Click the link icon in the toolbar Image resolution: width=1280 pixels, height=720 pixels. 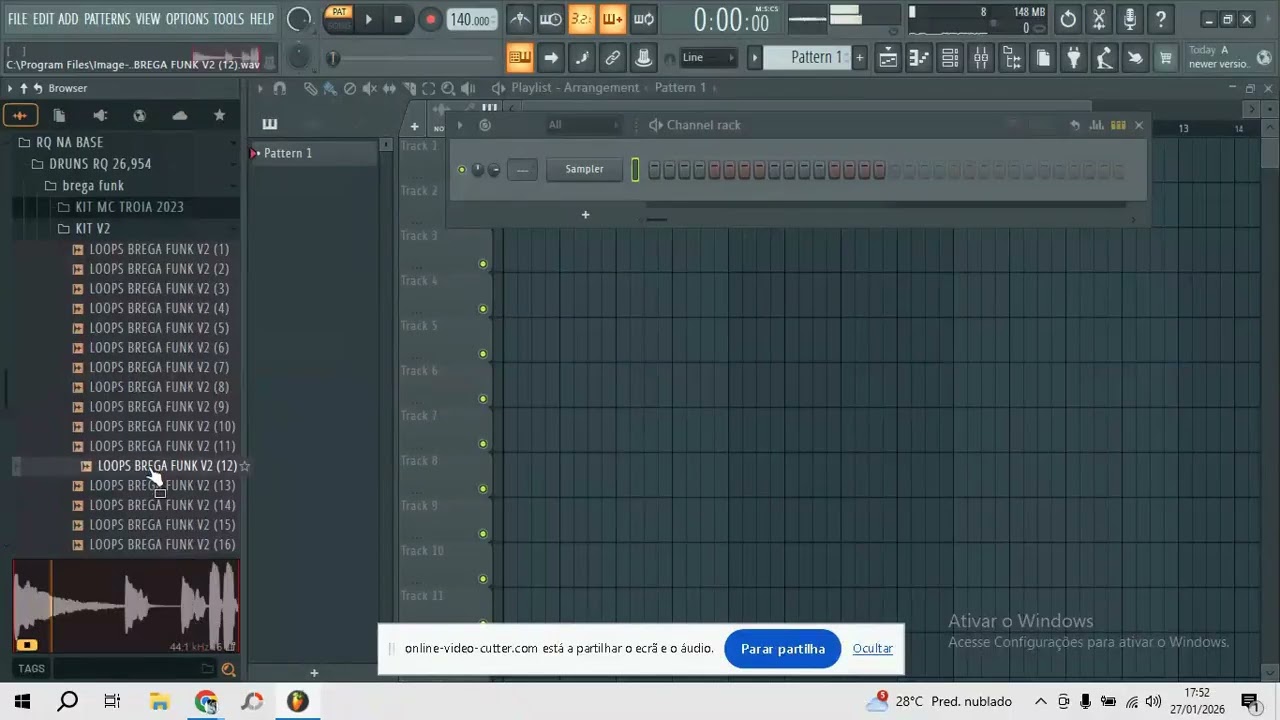point(613,59)
